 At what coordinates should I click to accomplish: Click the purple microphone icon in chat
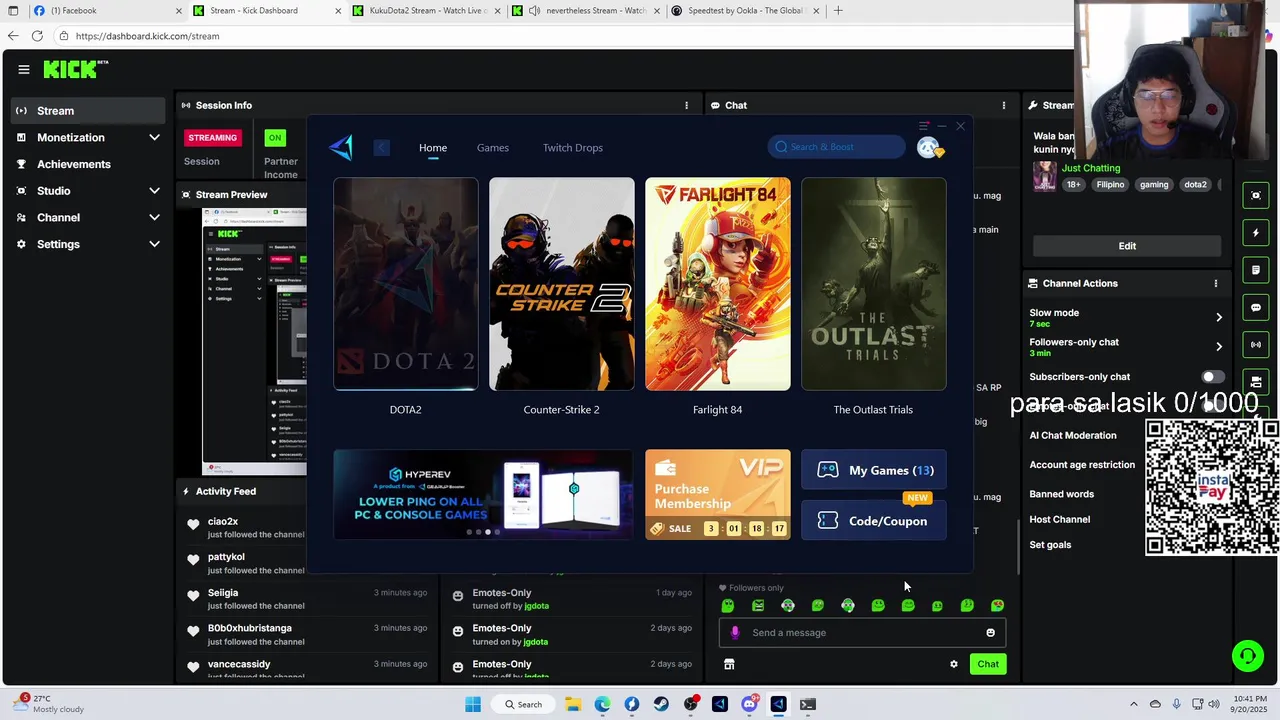(x=735, y=632)
